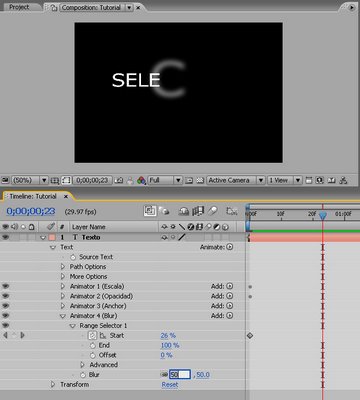Click the show last snapshot icon
The image size is (360, 400).
(130, 180)
